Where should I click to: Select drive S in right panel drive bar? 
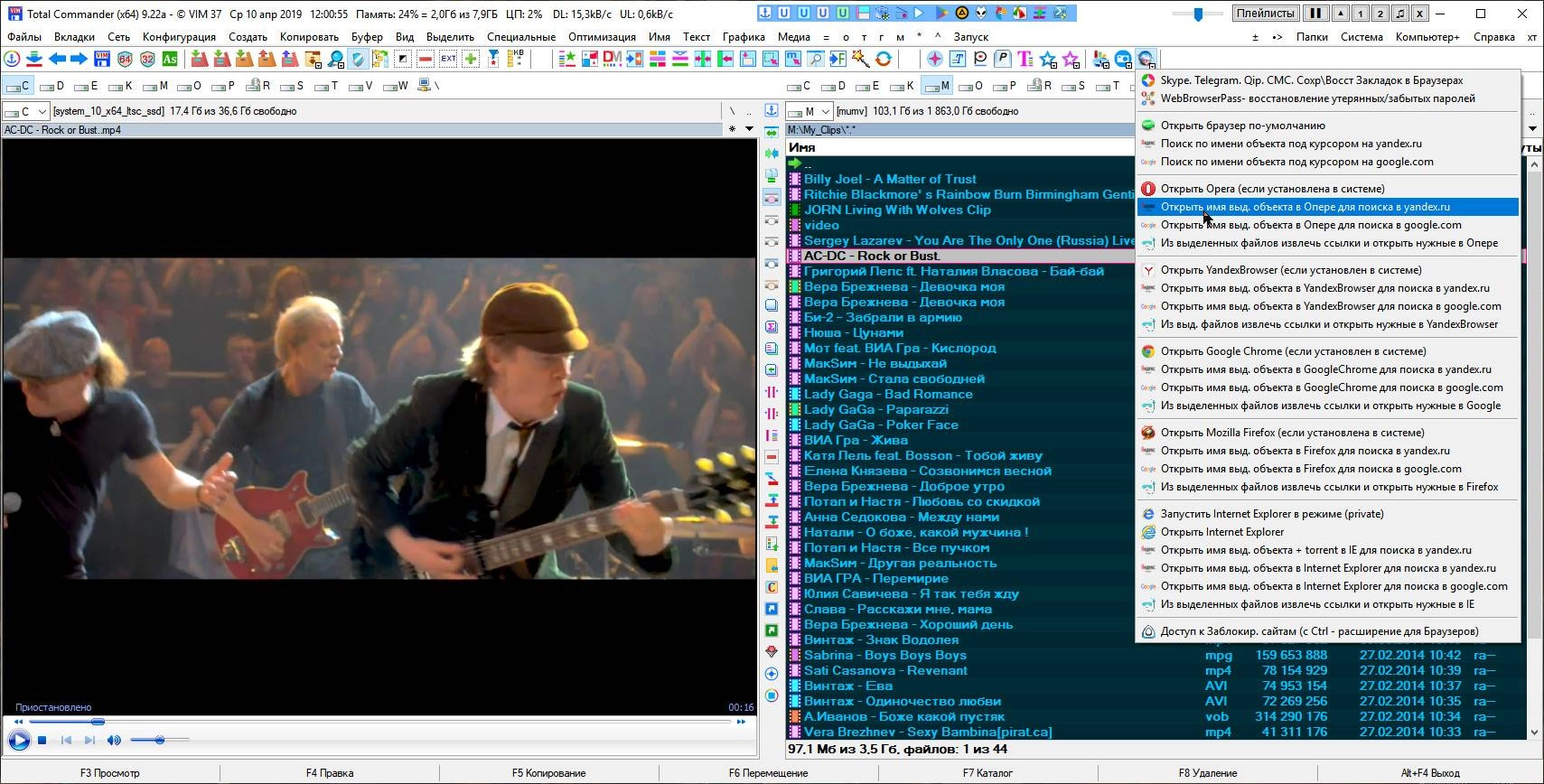1074,86
